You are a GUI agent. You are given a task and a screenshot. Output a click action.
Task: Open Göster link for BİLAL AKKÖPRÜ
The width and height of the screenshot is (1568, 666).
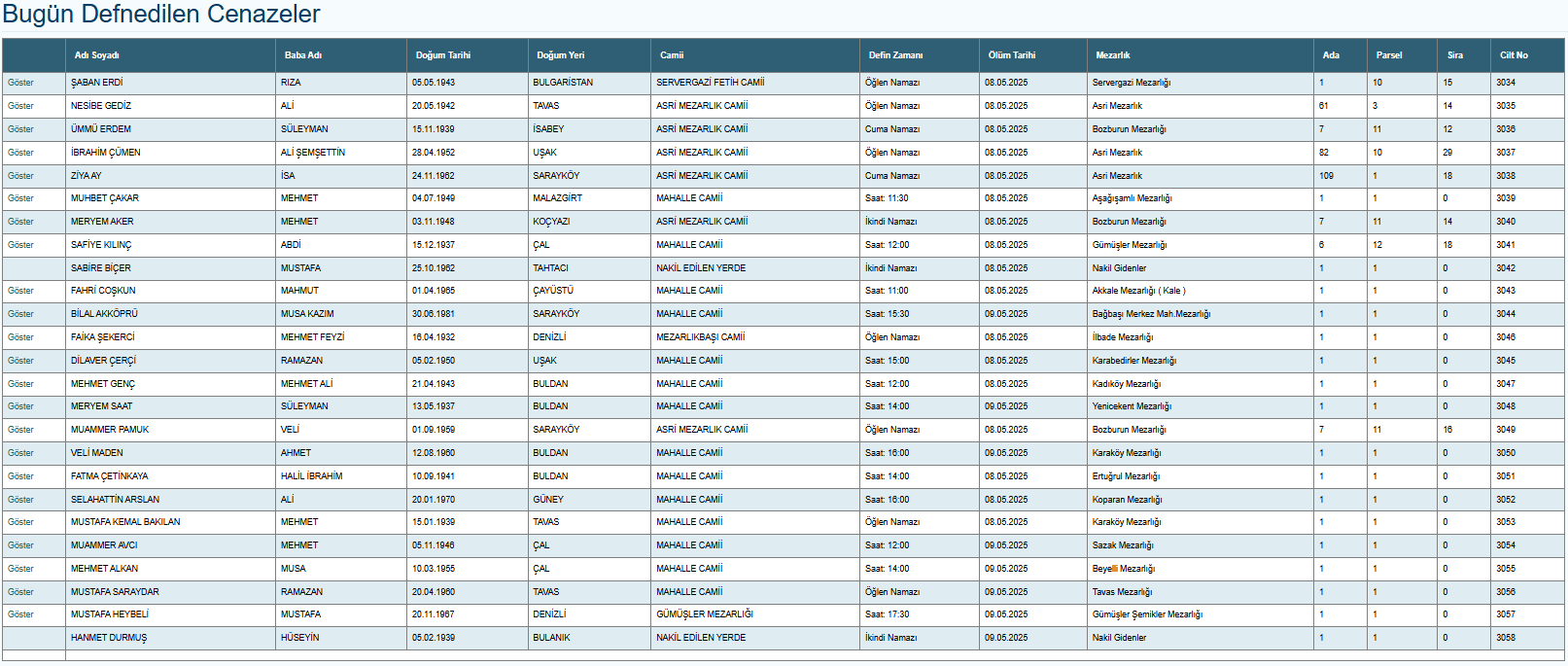20,314
